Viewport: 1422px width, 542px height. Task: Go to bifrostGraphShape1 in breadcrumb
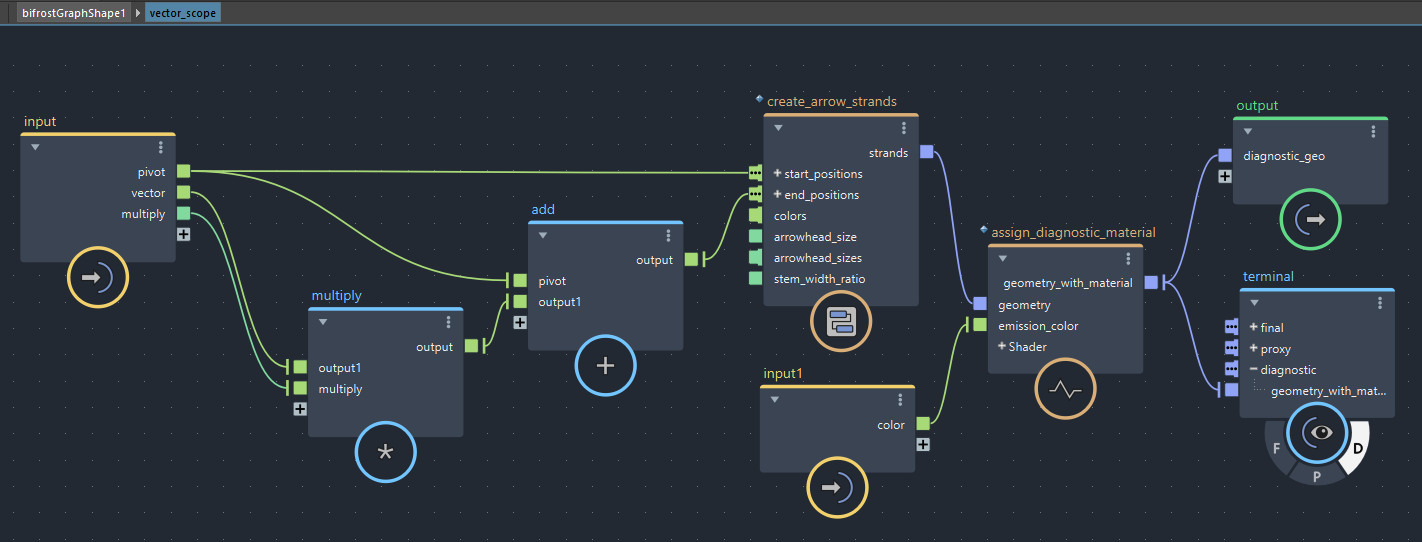pyautogui.click(x=73, y=13)
